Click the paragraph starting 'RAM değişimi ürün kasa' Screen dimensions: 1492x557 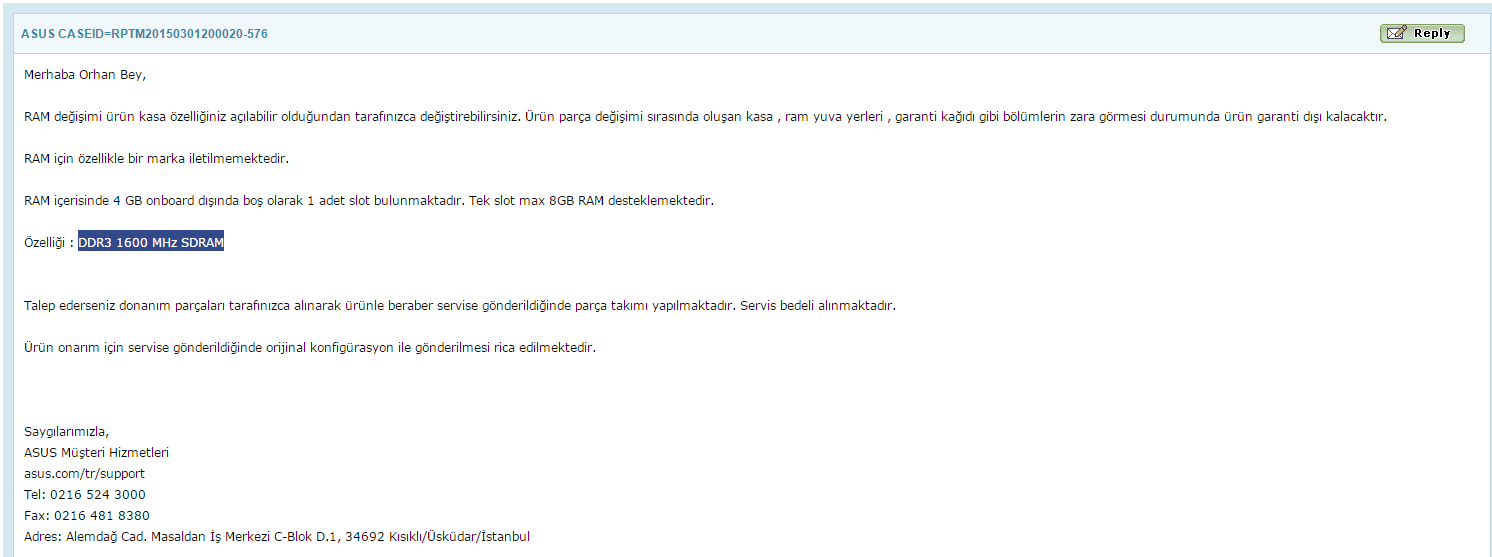point(705,117)
